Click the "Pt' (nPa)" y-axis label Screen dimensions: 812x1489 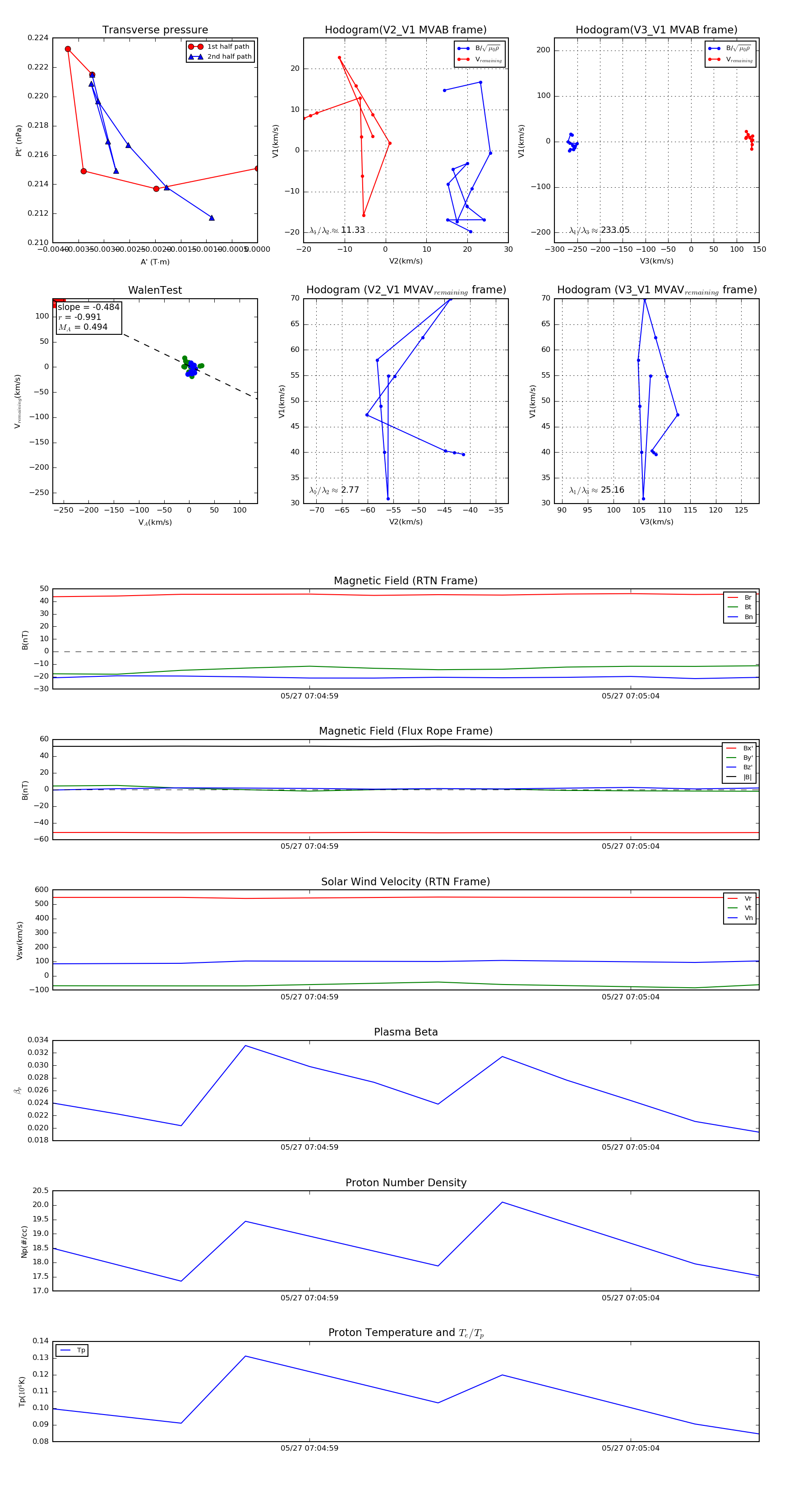pyautogui.click(x=18, y=140)
